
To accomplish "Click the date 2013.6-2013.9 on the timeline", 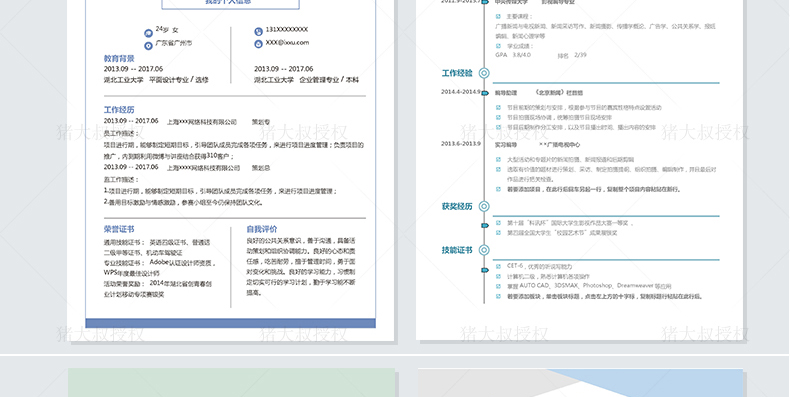I will 460,144.
